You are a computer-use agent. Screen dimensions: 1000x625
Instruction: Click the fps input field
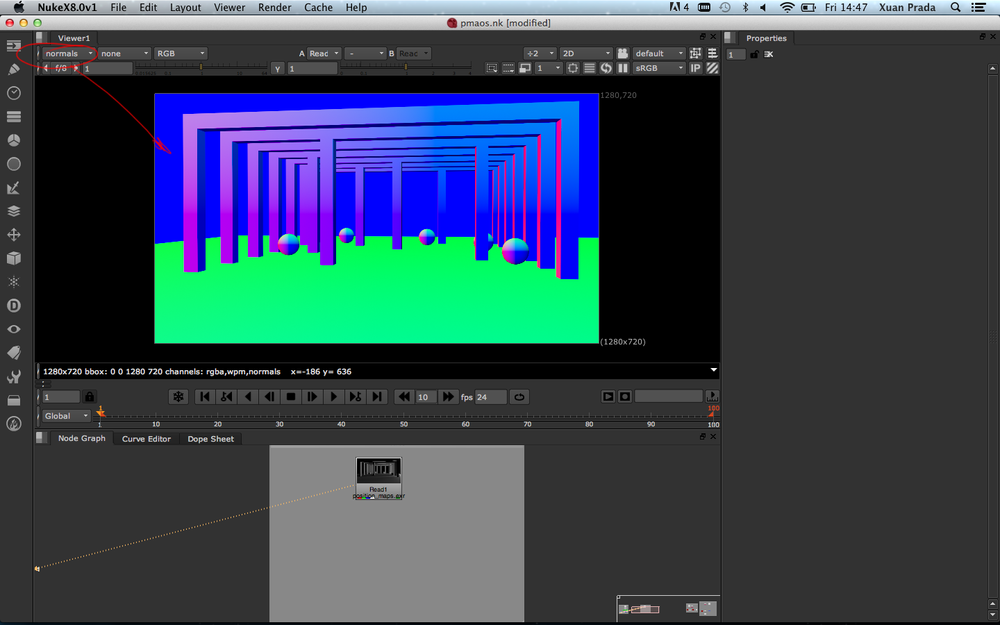coord(490,397)
